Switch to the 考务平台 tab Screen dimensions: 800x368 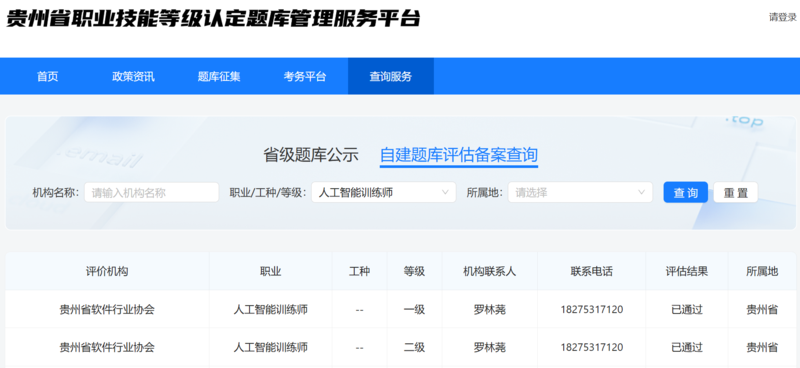tap(305, 77)
